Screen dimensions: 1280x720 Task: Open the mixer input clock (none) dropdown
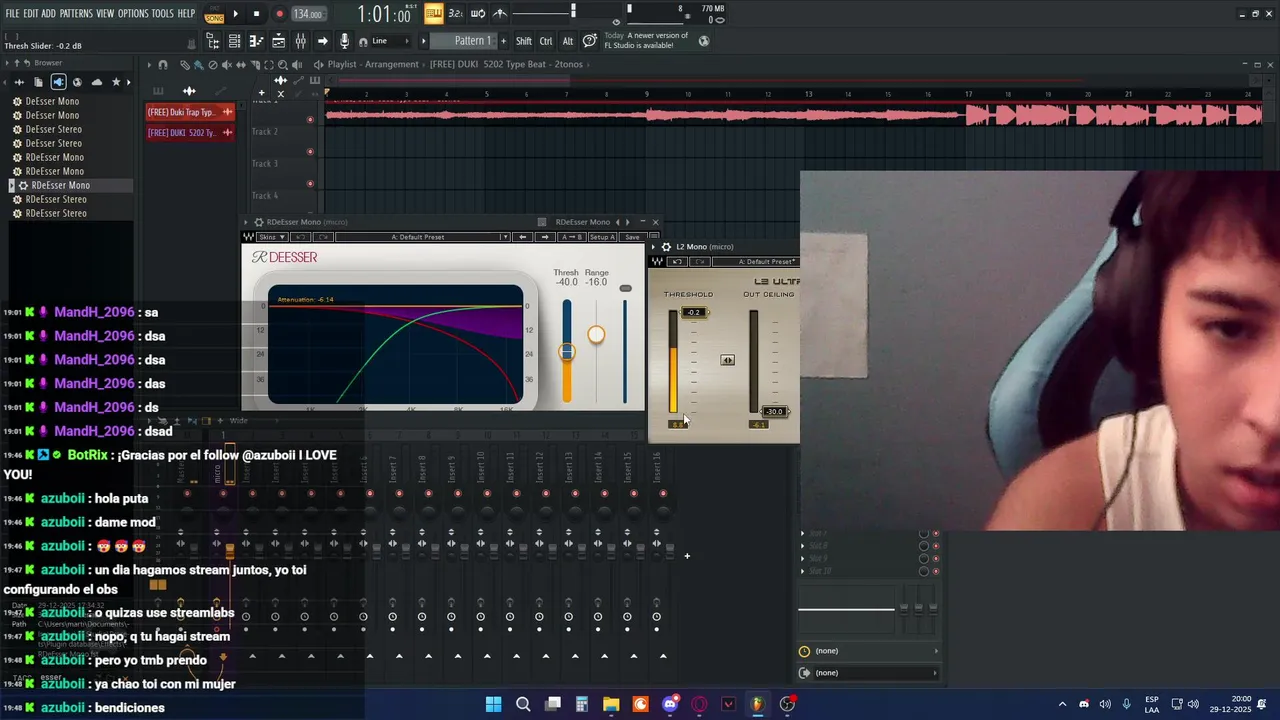point(870,651)
